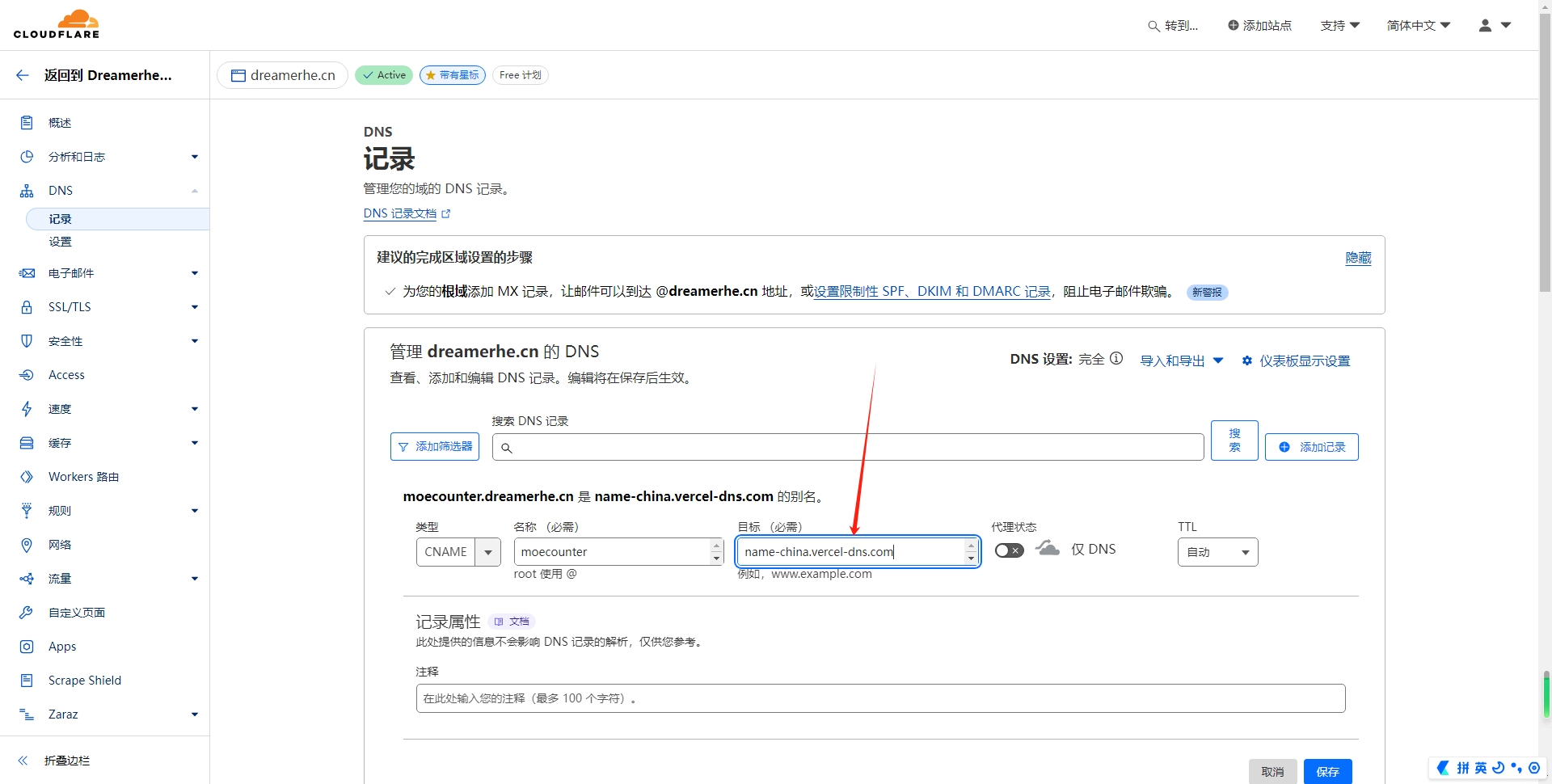Click the 带有星标 starred badge
The width and height of the screenshot is (1552, 784).
(x=453, y=75)
